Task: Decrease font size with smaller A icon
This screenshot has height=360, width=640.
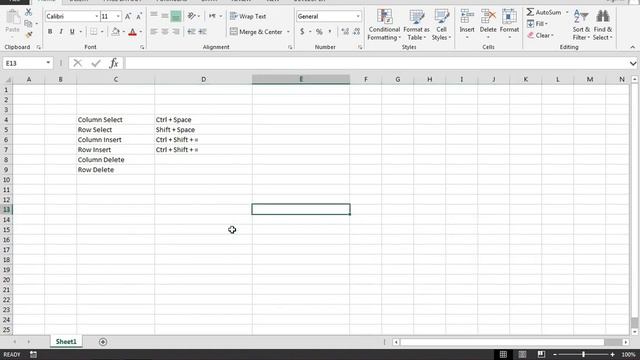Action: click(x=139, y=16)
